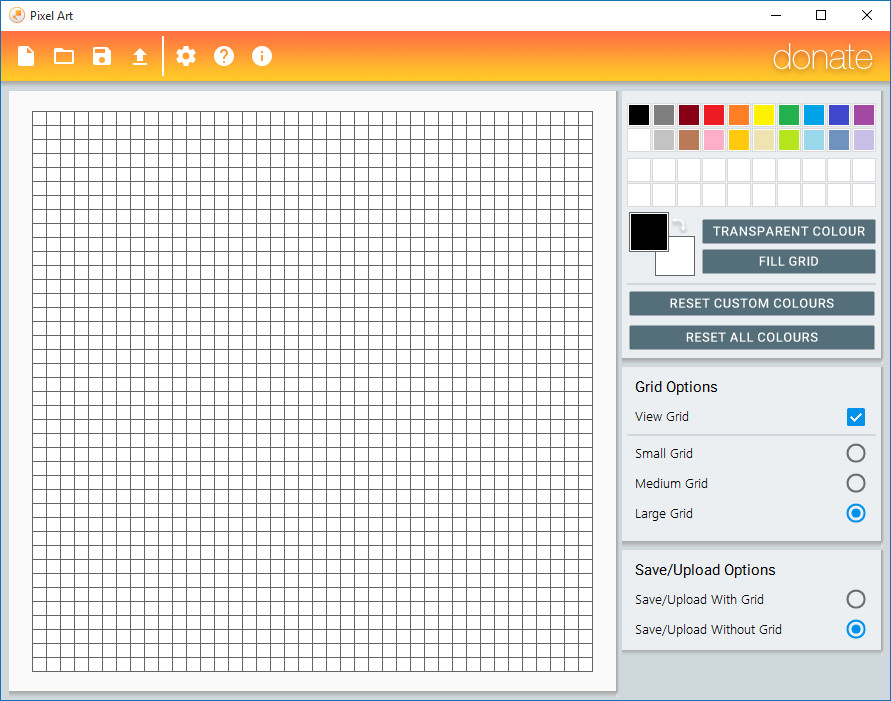Open the donate link
891x701 pixels.
822,57
